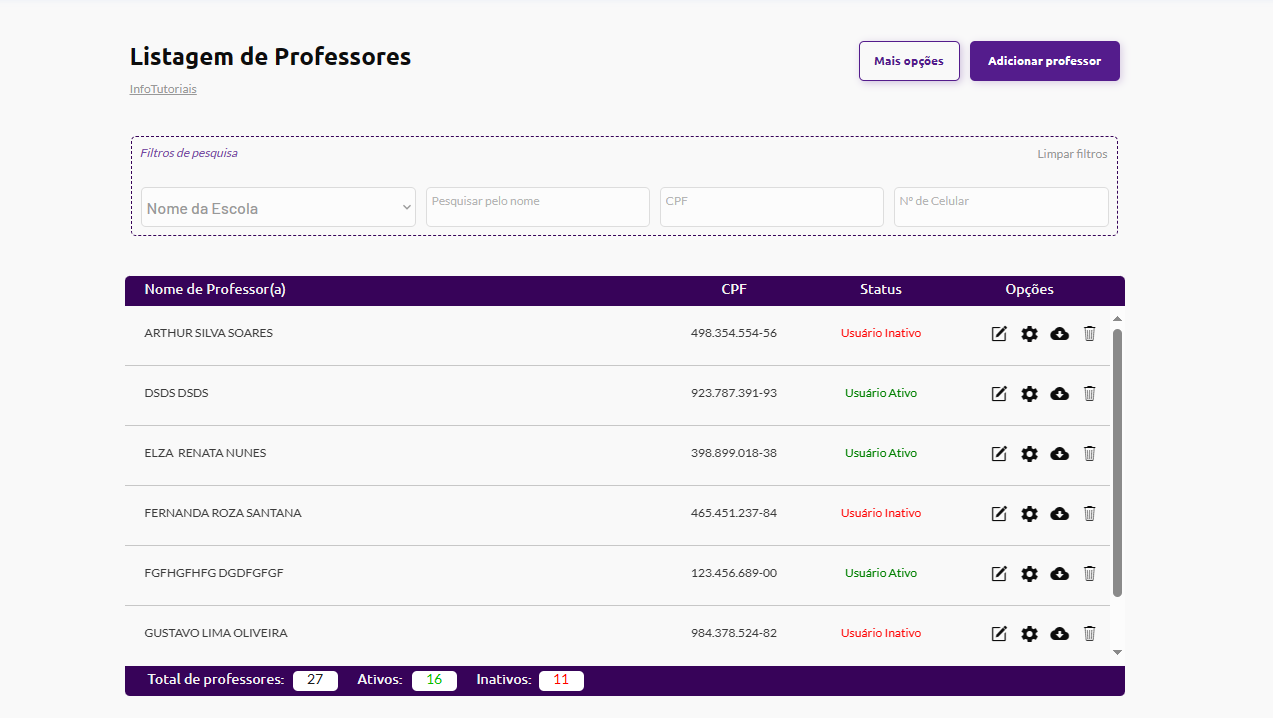Delete Fernanda Roza Santana via trash icon
This screenshot has width=1273, height=718.
pos(1090,513)
